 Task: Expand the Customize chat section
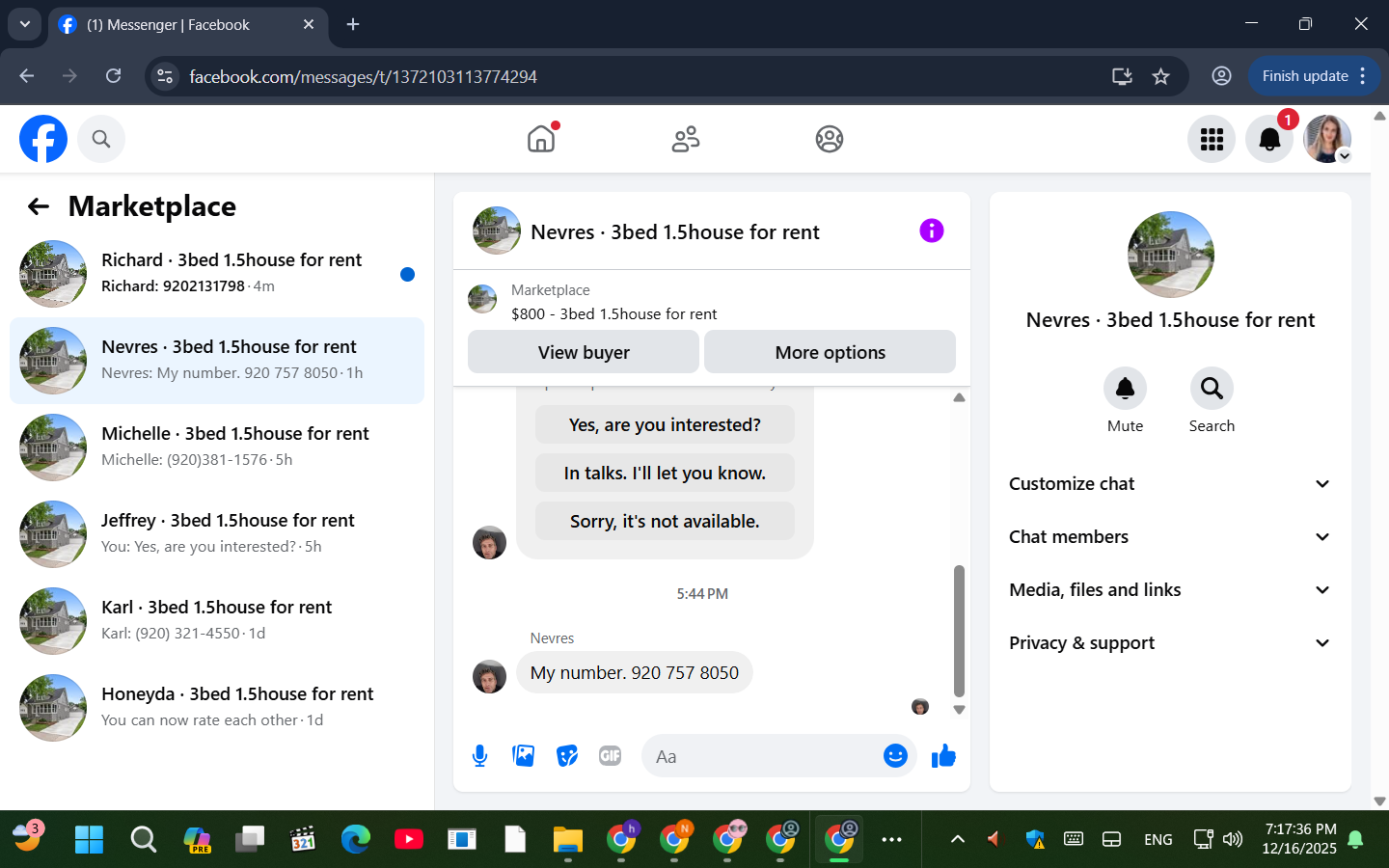(1170, 484)
